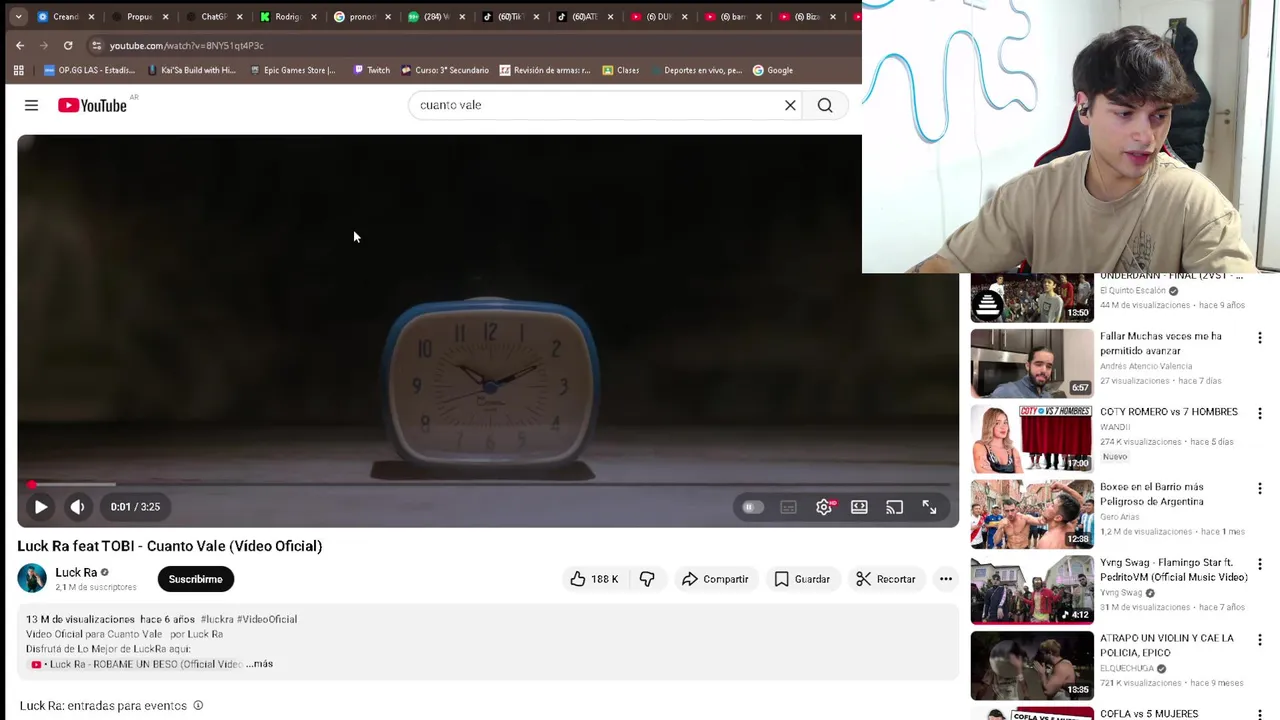Open the Google bookmark
The width and height of the screenshot is (1280, 720).
(773, 70)
